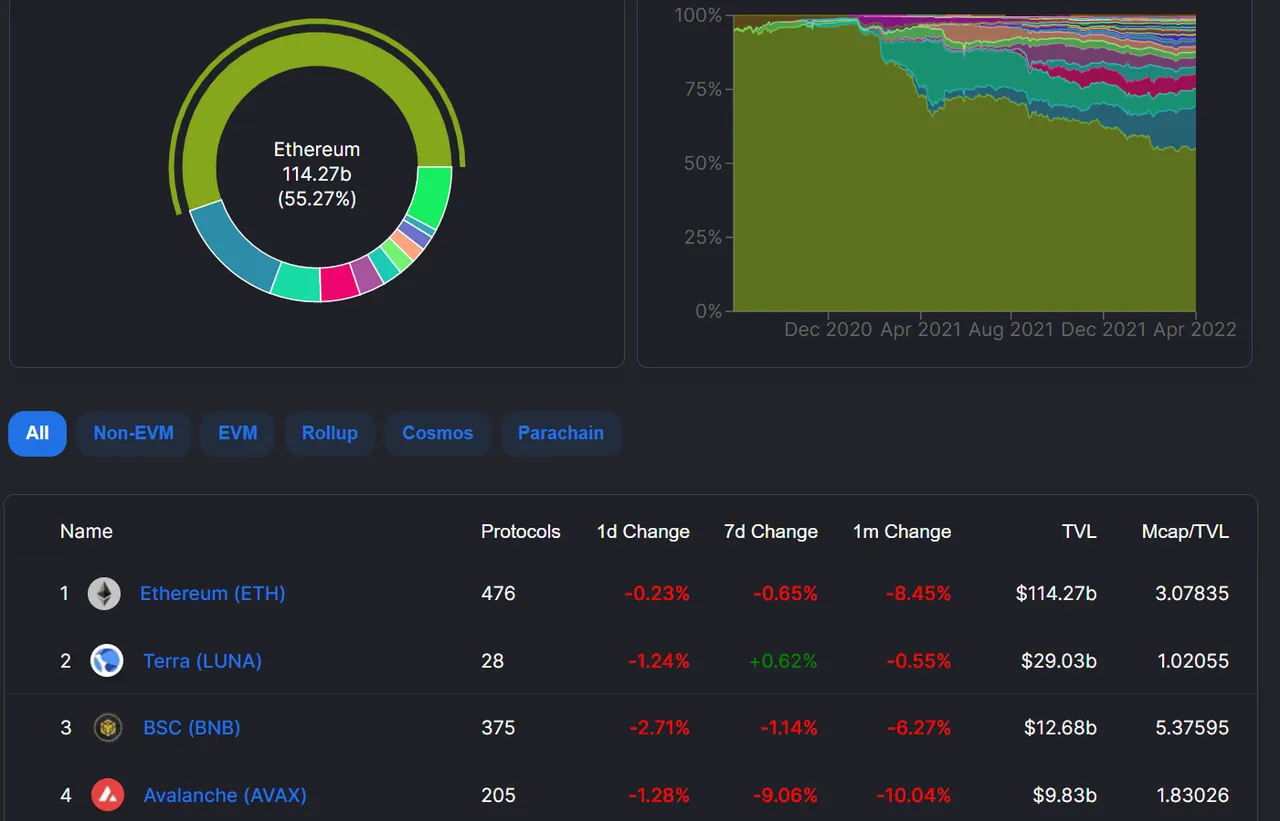Screen dimensions: 1280x821
Task: Click Terra TVL value $29.03b
Action: pyautogui.click(x=1059, y=661)
